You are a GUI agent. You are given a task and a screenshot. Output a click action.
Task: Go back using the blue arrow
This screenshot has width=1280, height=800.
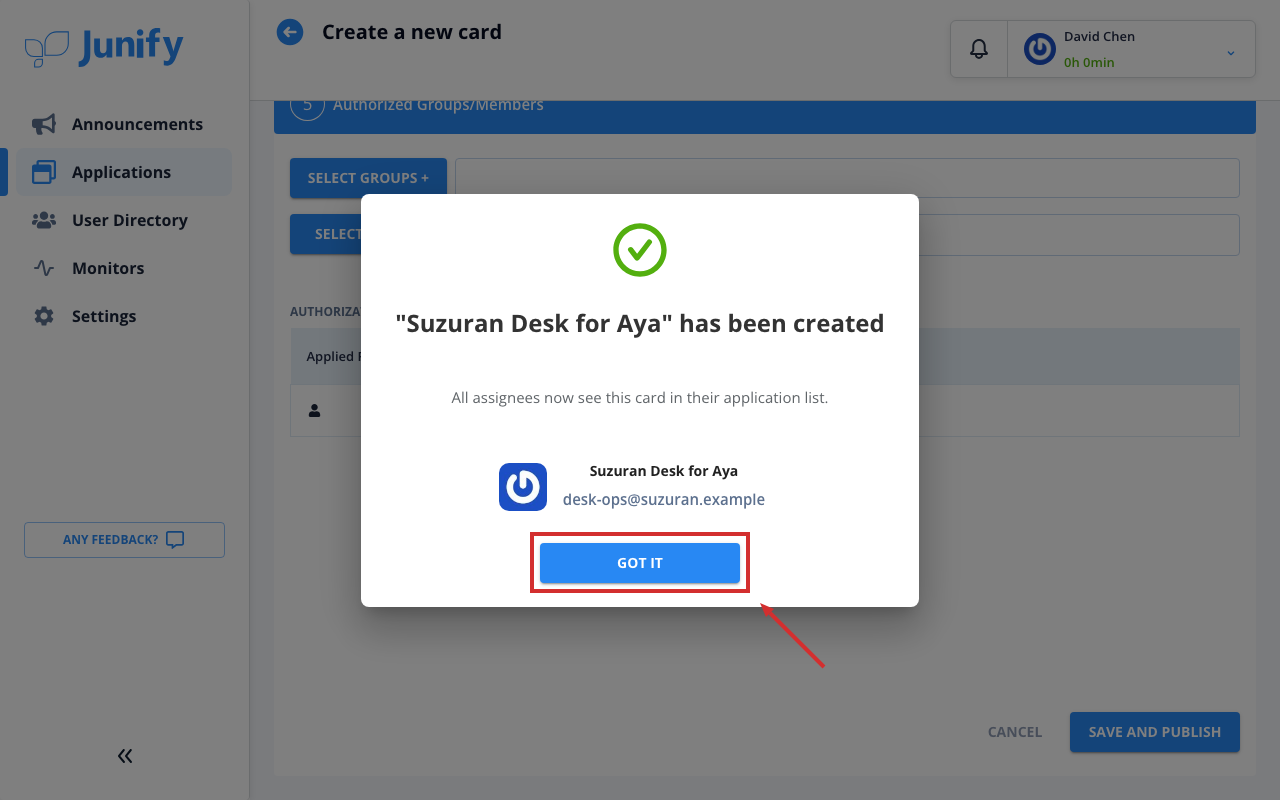[290, 33]
